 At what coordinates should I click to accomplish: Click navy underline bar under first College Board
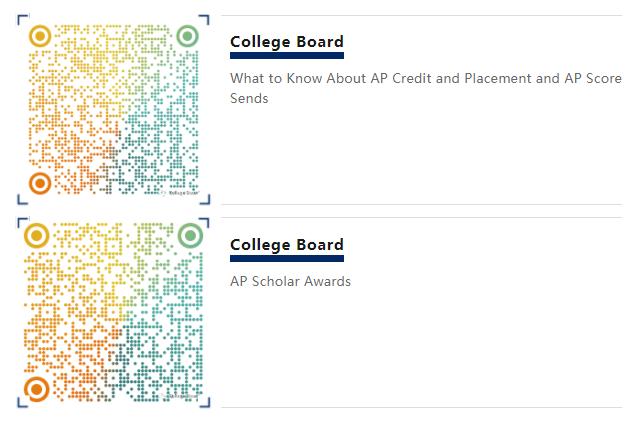286,56
